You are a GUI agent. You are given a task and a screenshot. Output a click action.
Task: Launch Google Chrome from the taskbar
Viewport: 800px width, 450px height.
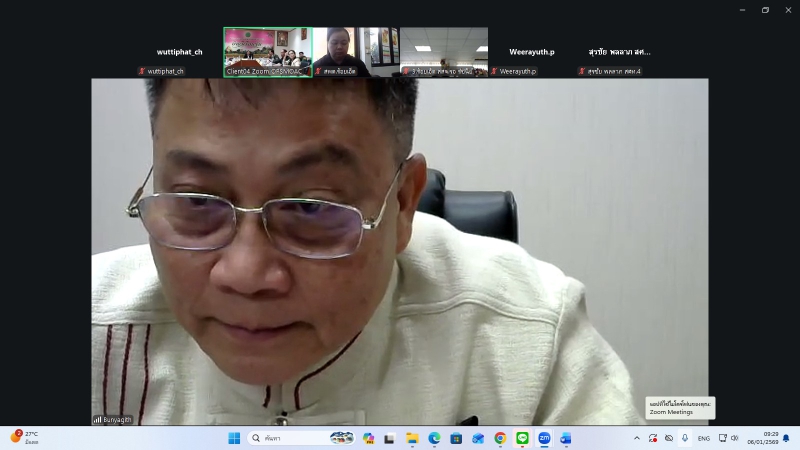click(500, 438)
